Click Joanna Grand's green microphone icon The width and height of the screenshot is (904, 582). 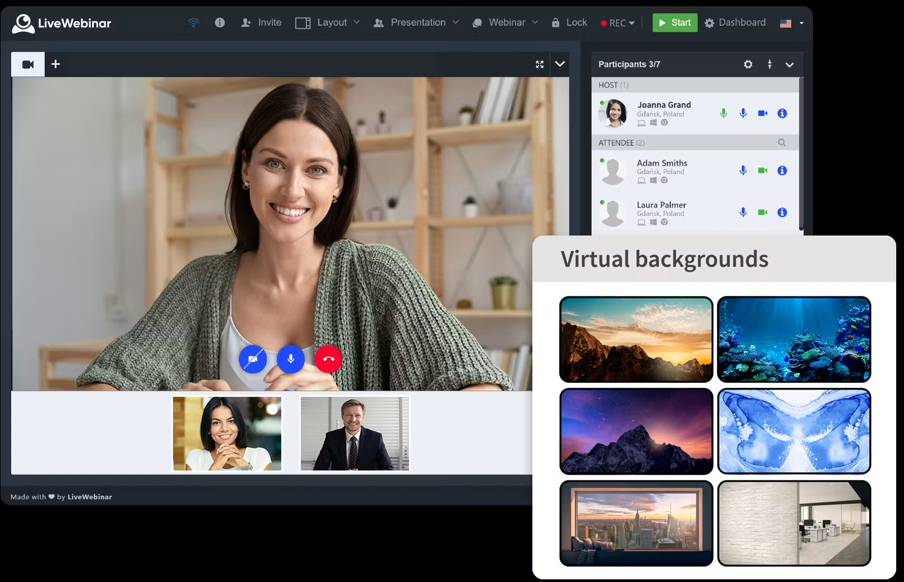(724, 113)
